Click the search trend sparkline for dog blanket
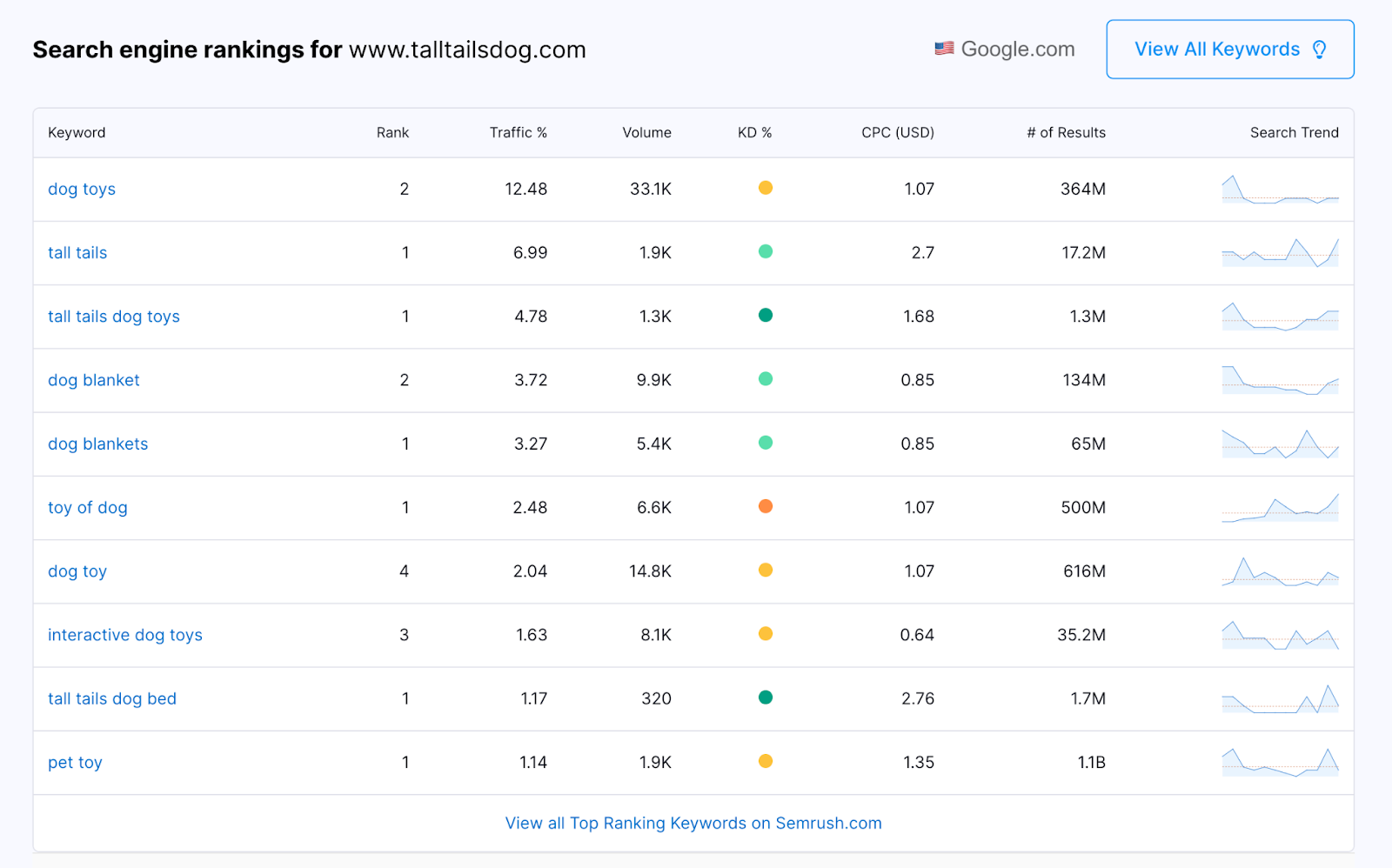Screen dimensions: 1392x868 pos(1280,380)
